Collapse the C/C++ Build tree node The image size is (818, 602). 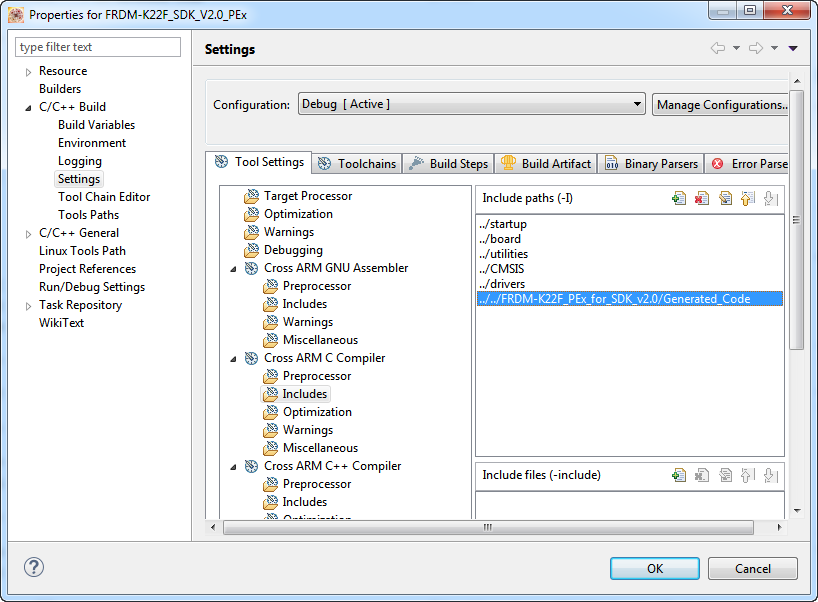point(28,107)
